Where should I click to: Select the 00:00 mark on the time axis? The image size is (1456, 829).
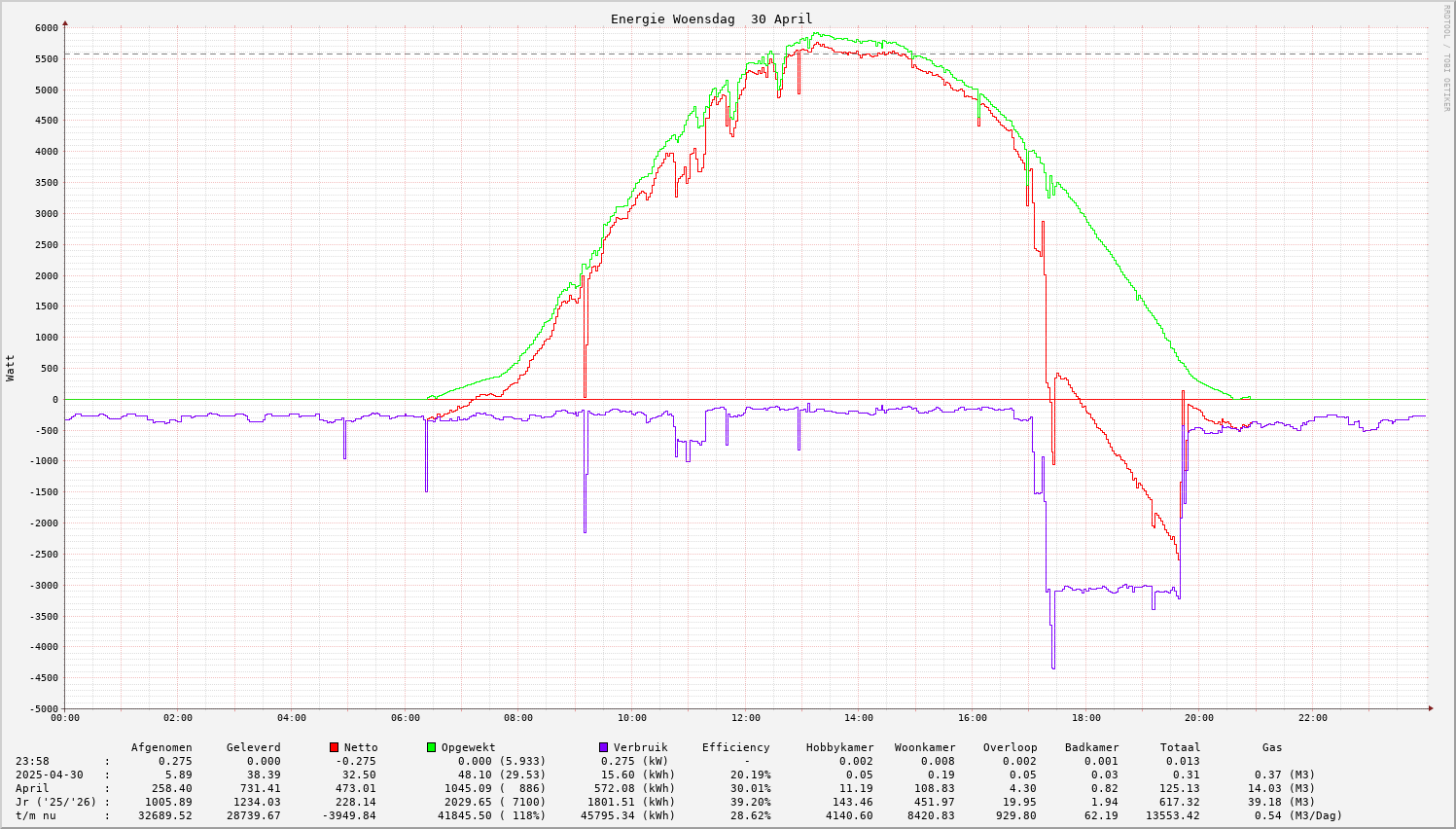tap(65, 718)
